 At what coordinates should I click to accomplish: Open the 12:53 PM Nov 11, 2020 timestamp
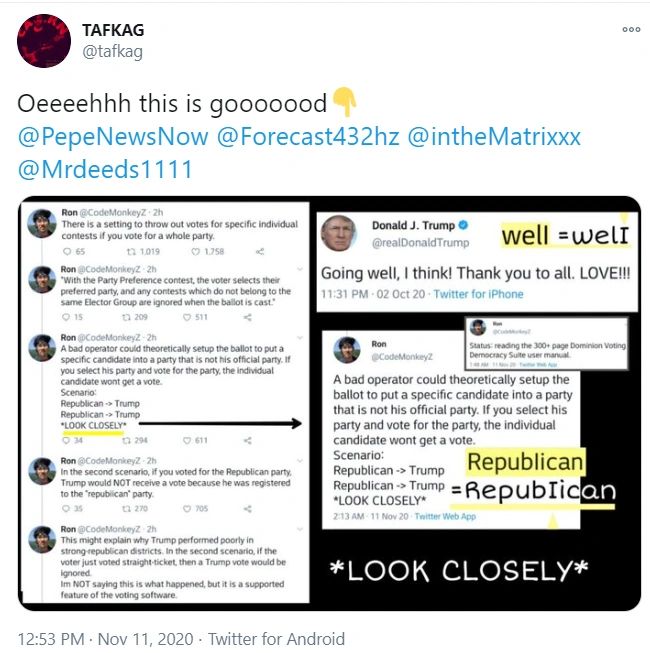pos(105,639)
